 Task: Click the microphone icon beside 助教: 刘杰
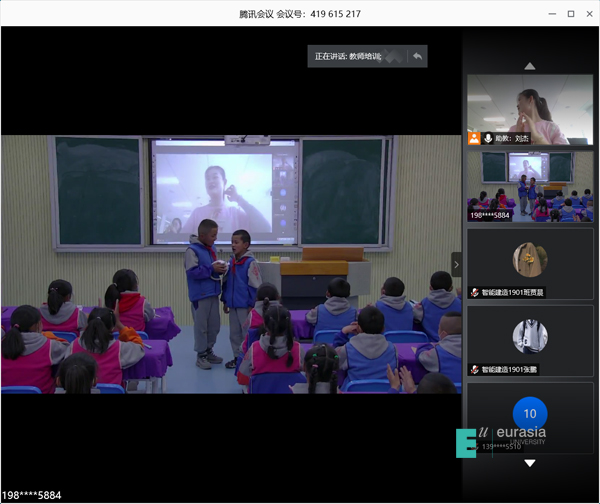point(489,138)
